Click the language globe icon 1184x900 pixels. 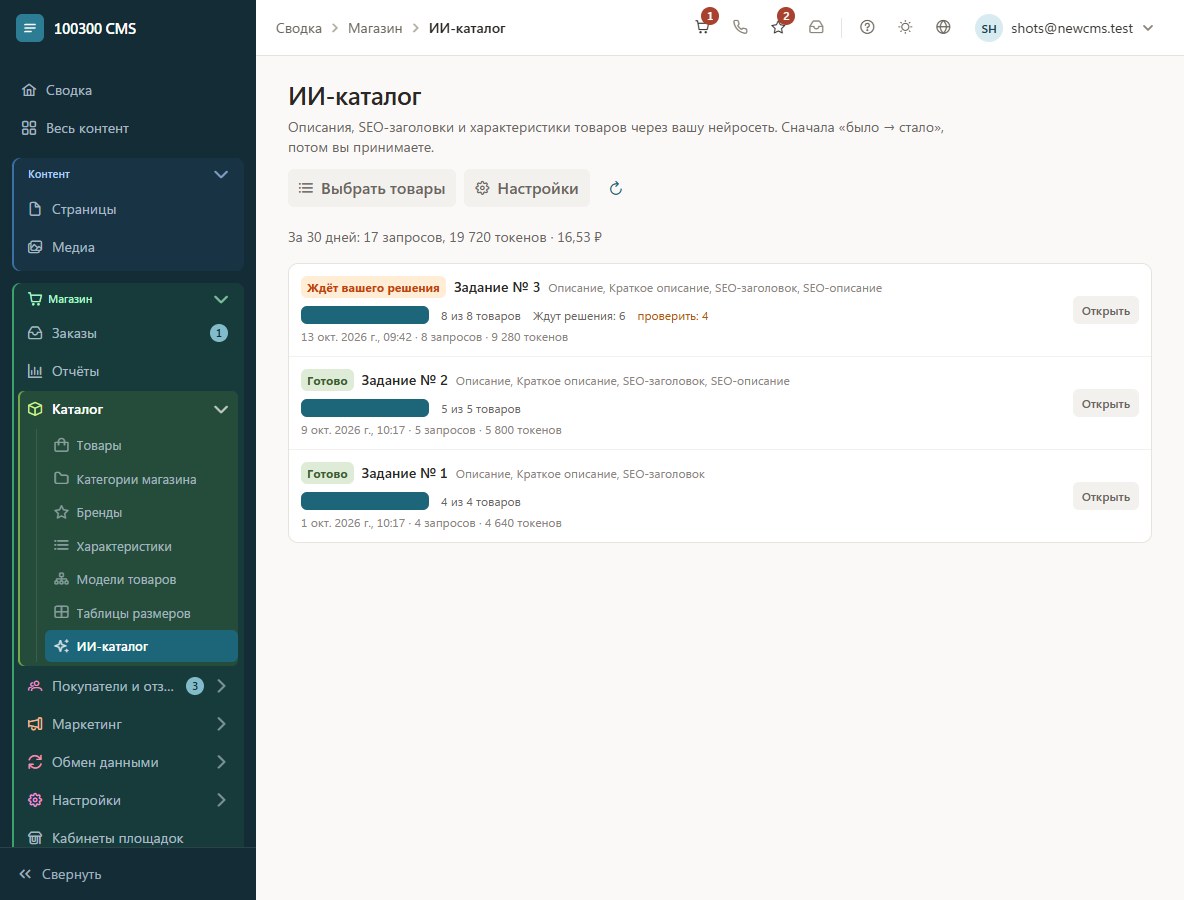click(x=943, y=28)
